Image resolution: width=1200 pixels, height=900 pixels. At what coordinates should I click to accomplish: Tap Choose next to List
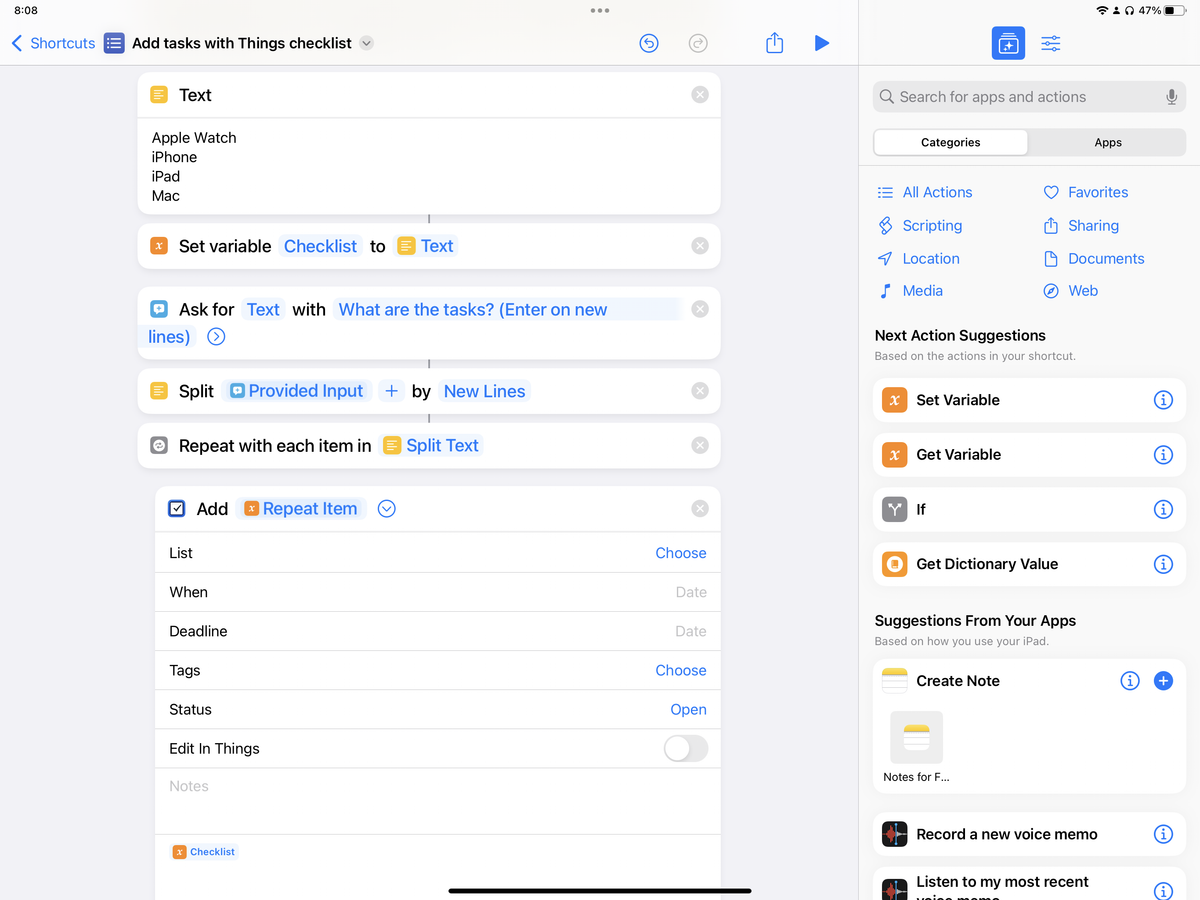click(x=680, y=552)
